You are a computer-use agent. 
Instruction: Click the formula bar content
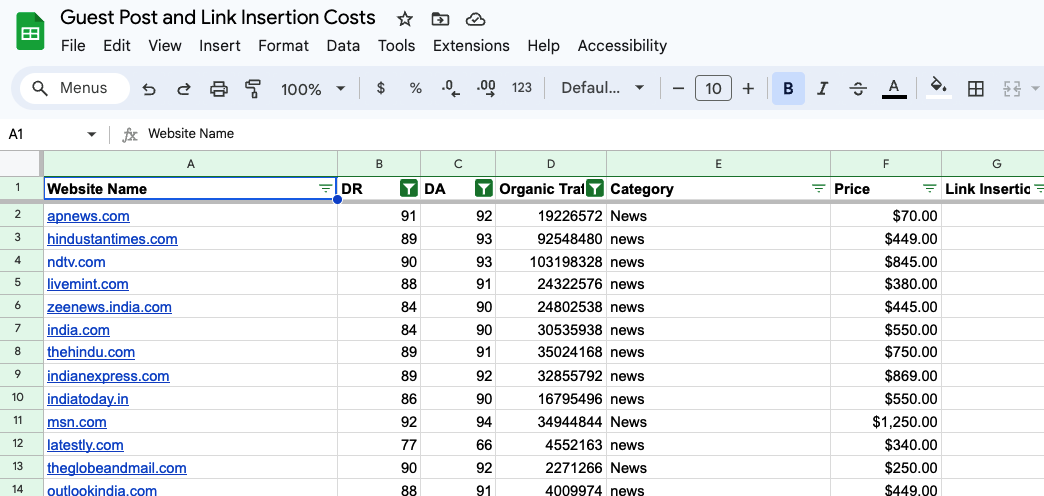[191, 134]
